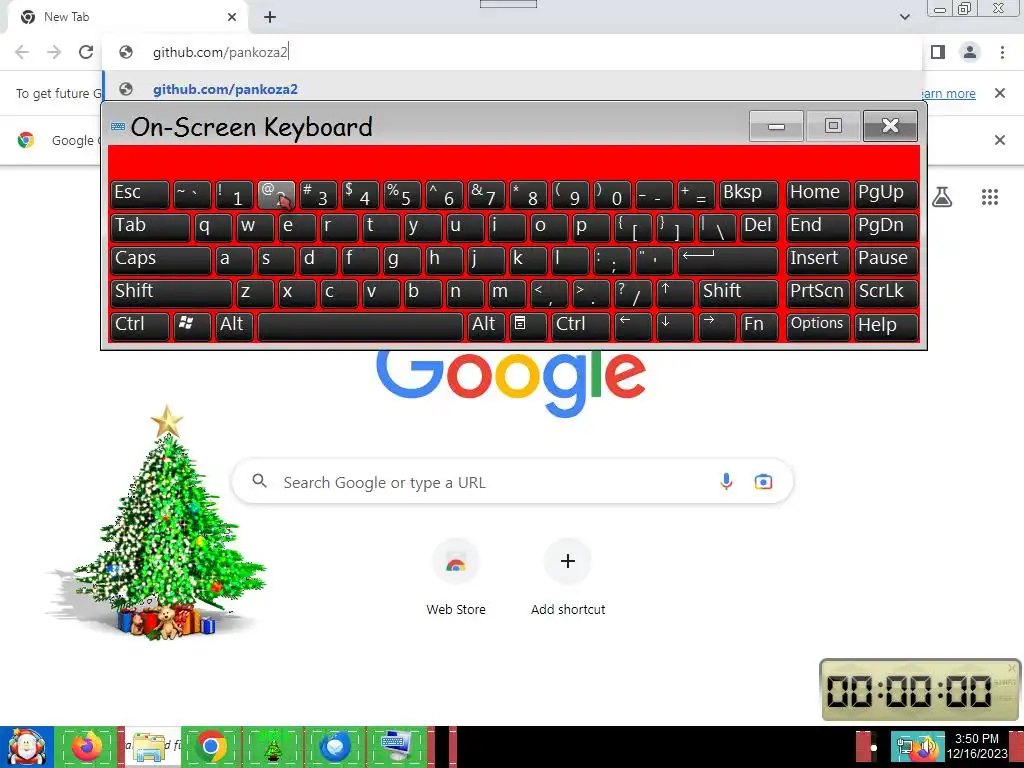
Task: Toggle ScrLk key
Action: click(x=886, y=293)
